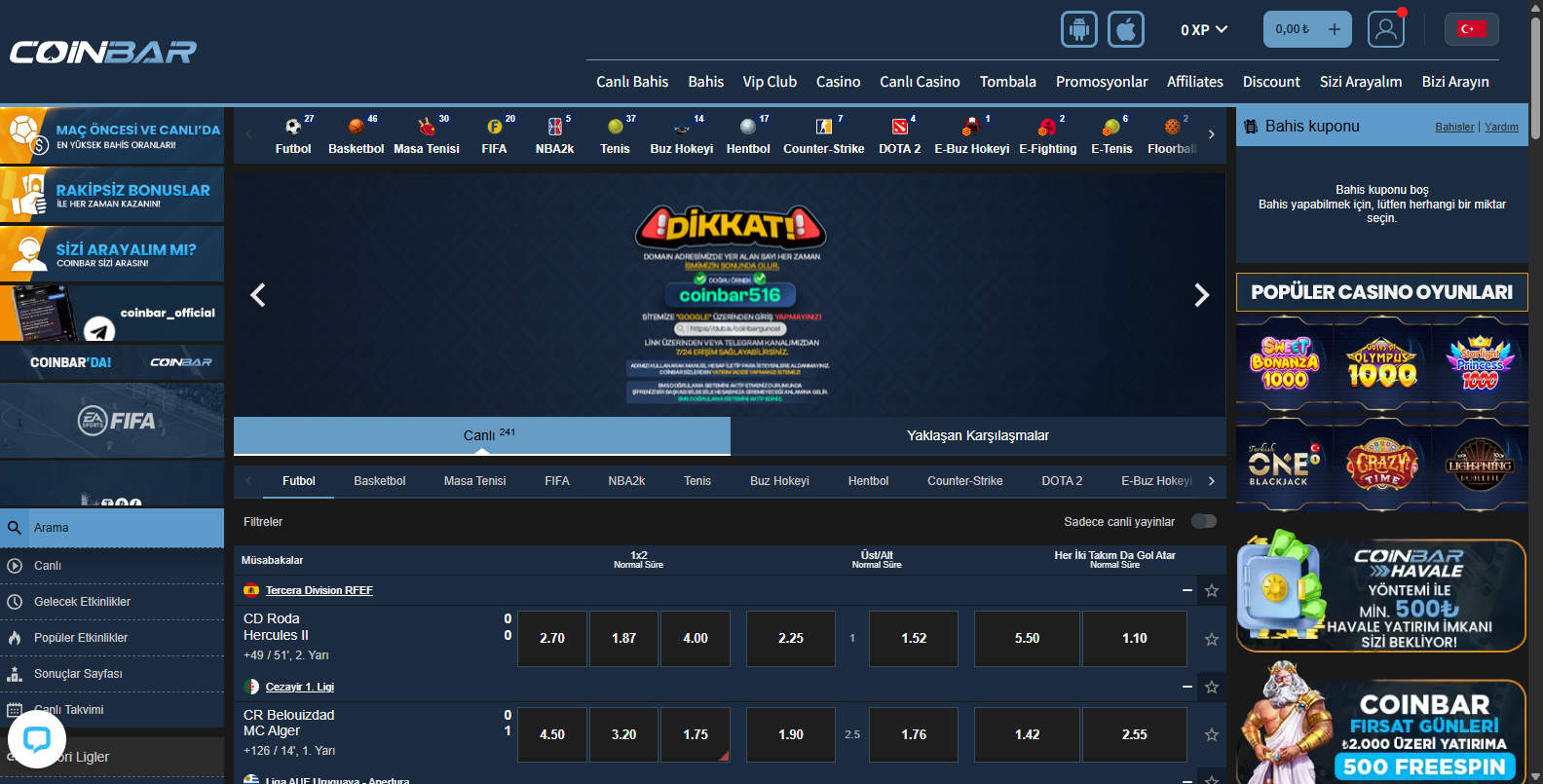1543x784 pixels.
Task: Select Basketbol icon in sports bar
Action: point(357,134)
